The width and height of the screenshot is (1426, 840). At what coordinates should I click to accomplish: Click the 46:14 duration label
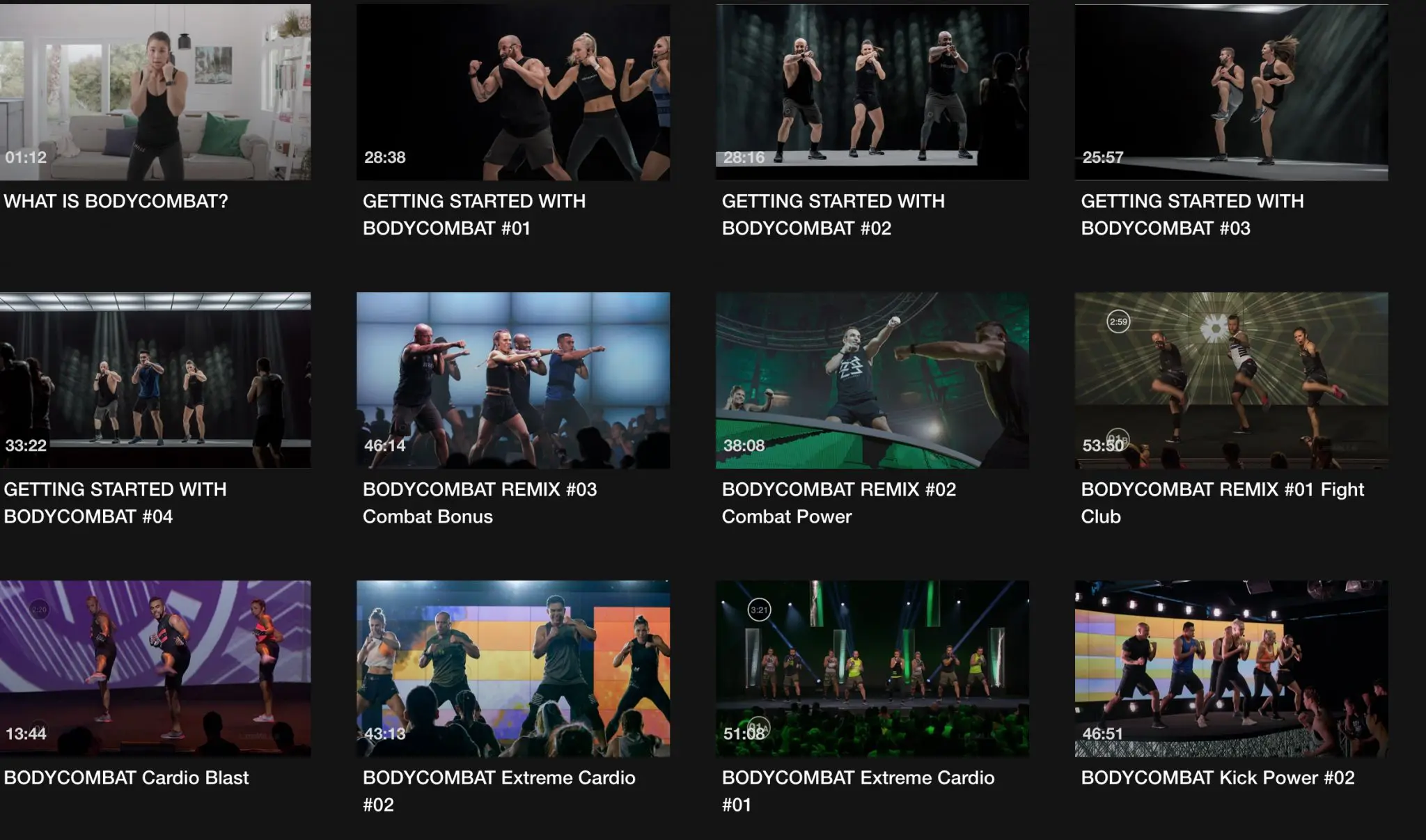(x=385, y=445)
